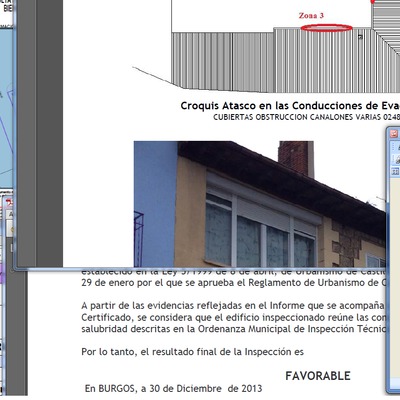Click the red Adobe PDF icon in left background window

[x=9, y=203]
